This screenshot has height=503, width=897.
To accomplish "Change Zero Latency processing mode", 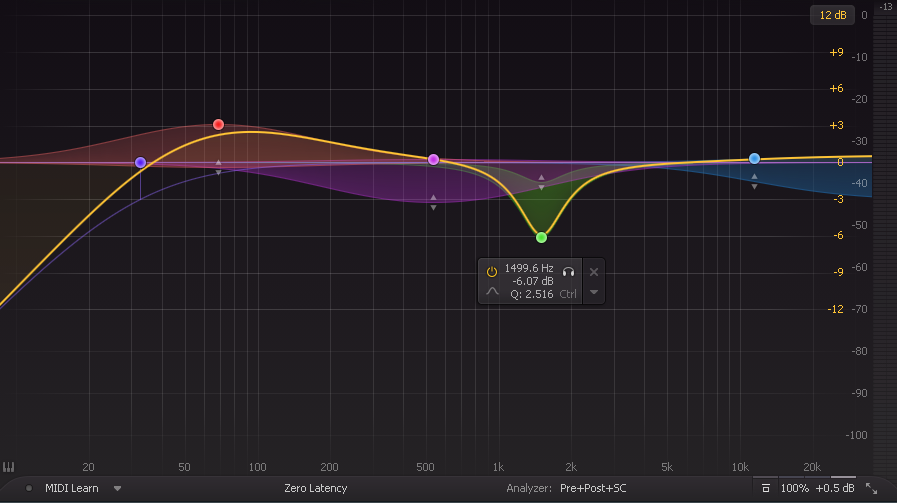I will point(316,488).
